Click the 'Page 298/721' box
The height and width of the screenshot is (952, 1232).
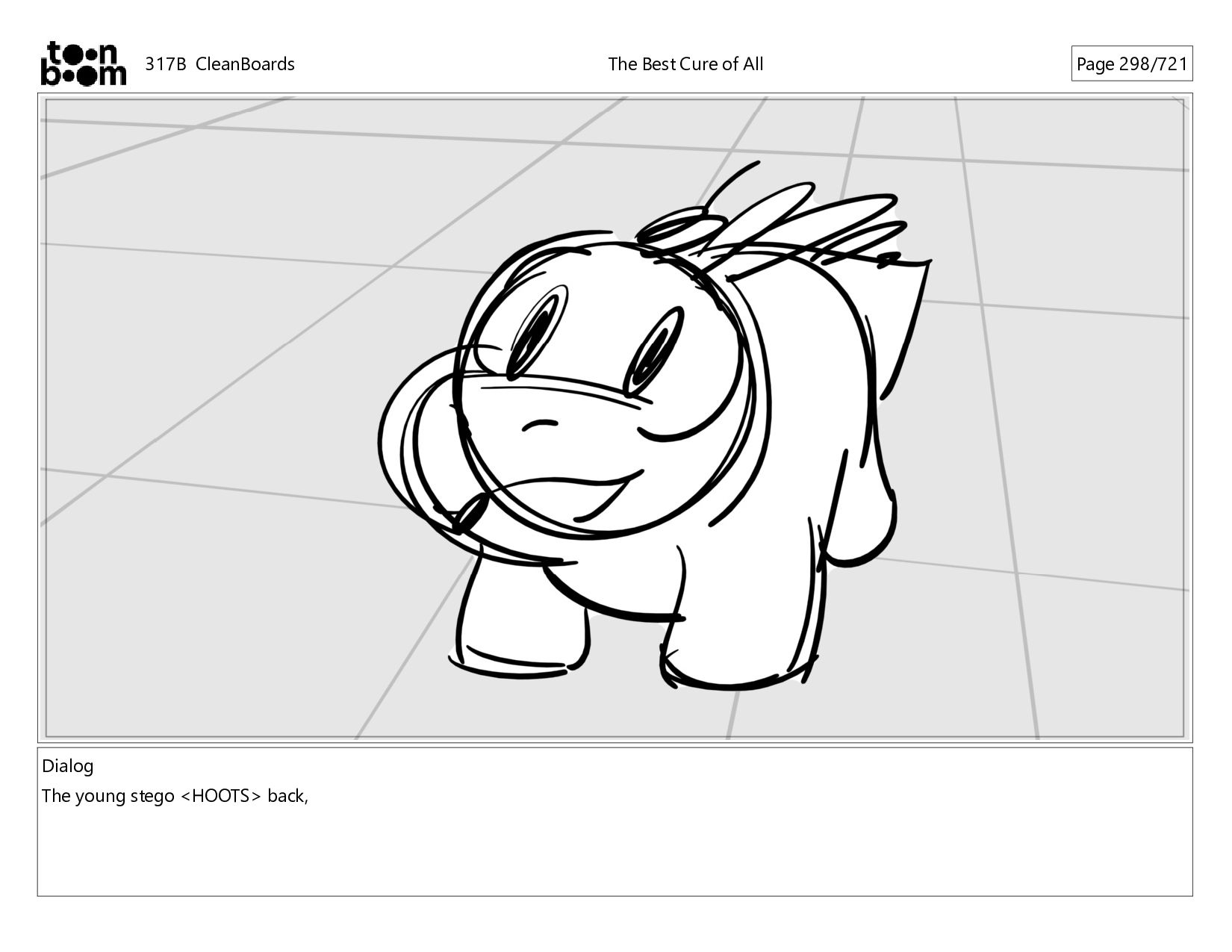pos(1131,64)
